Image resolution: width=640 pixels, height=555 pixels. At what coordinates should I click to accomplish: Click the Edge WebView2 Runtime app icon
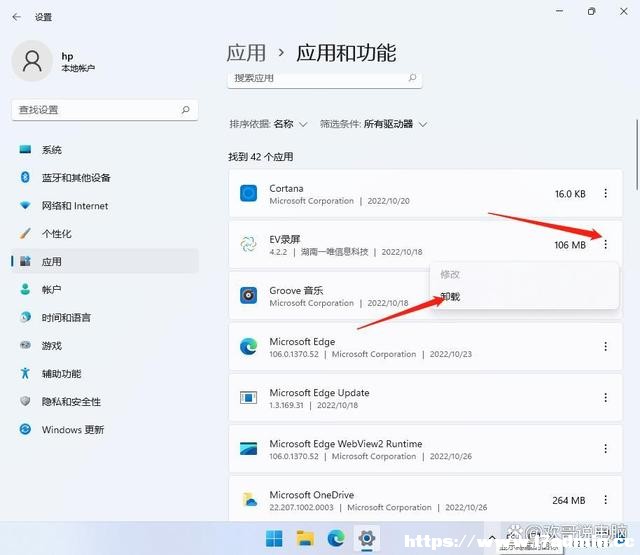[248, 449]
